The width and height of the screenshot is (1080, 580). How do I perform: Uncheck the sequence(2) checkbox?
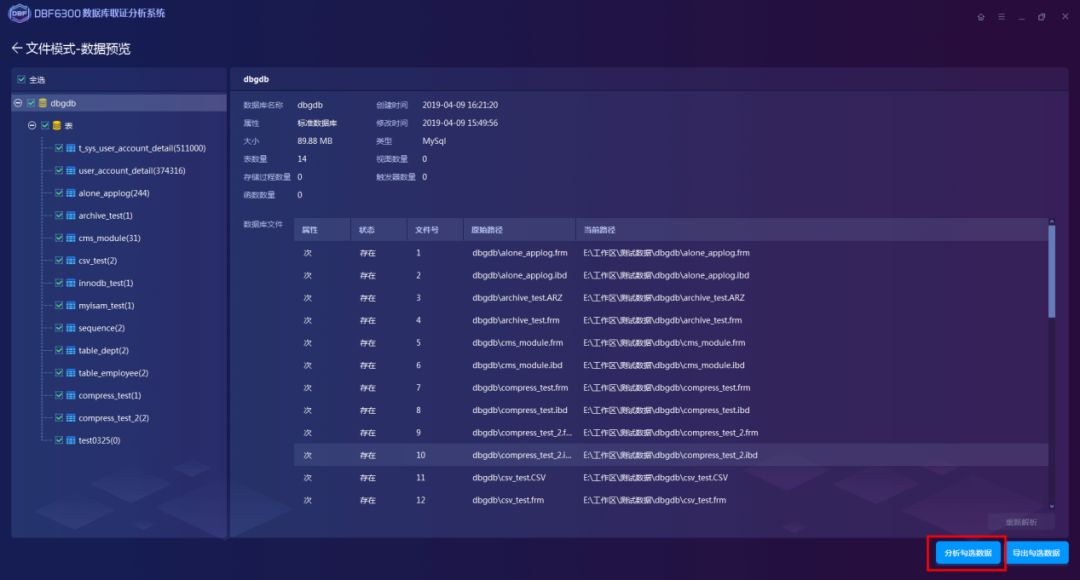(59, 328)
